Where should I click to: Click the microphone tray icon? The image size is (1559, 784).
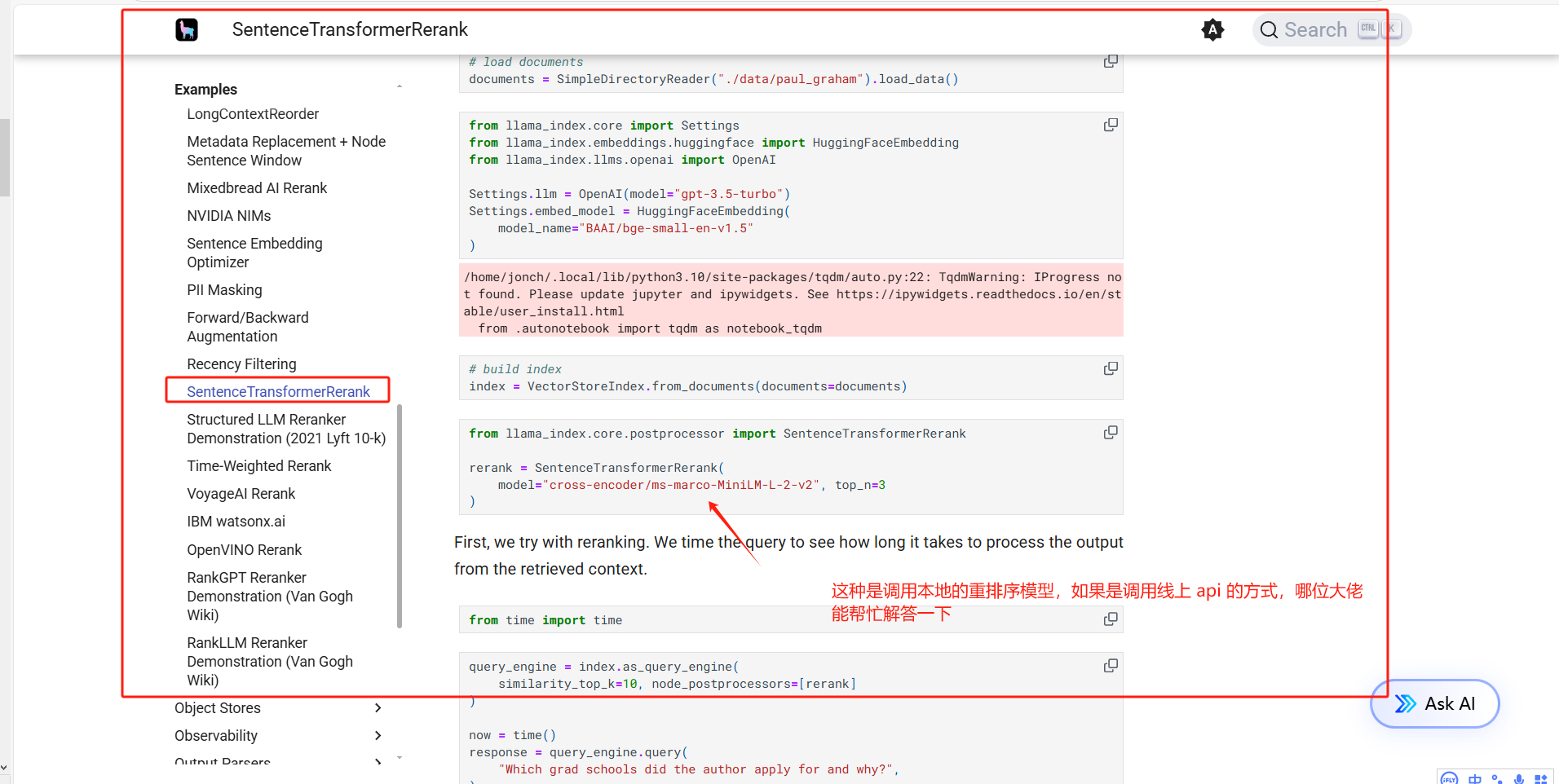tap(1518, 779)
